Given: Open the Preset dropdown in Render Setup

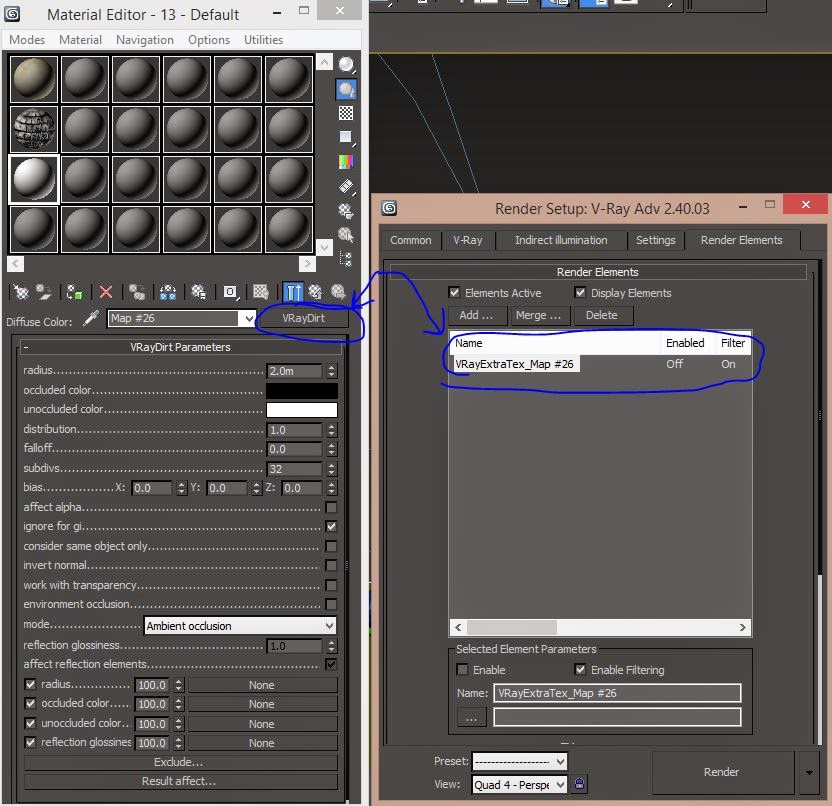Looking at the screenshot, I should pos(520,761).
